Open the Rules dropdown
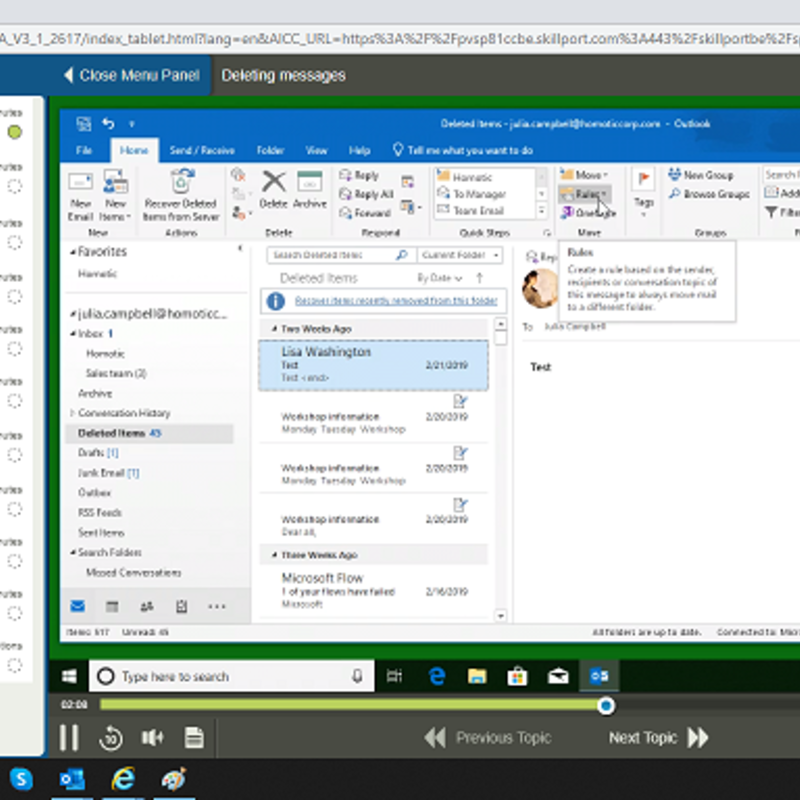 [584, 194]
